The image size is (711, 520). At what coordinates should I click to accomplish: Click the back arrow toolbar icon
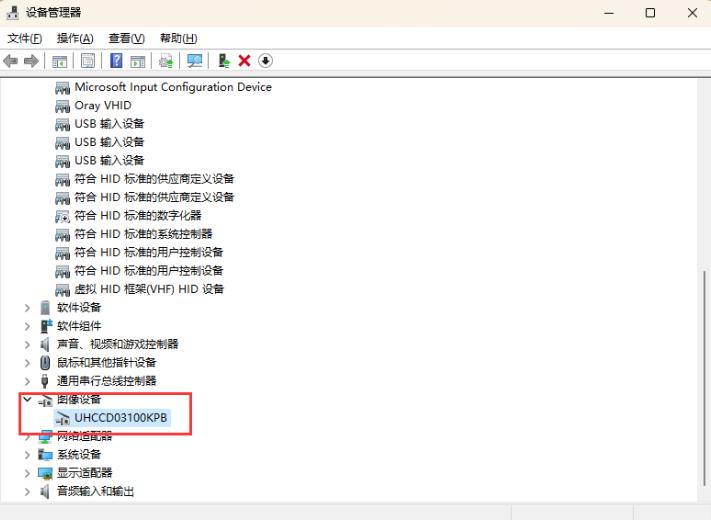pyautogui.click(x=11, y=61)
